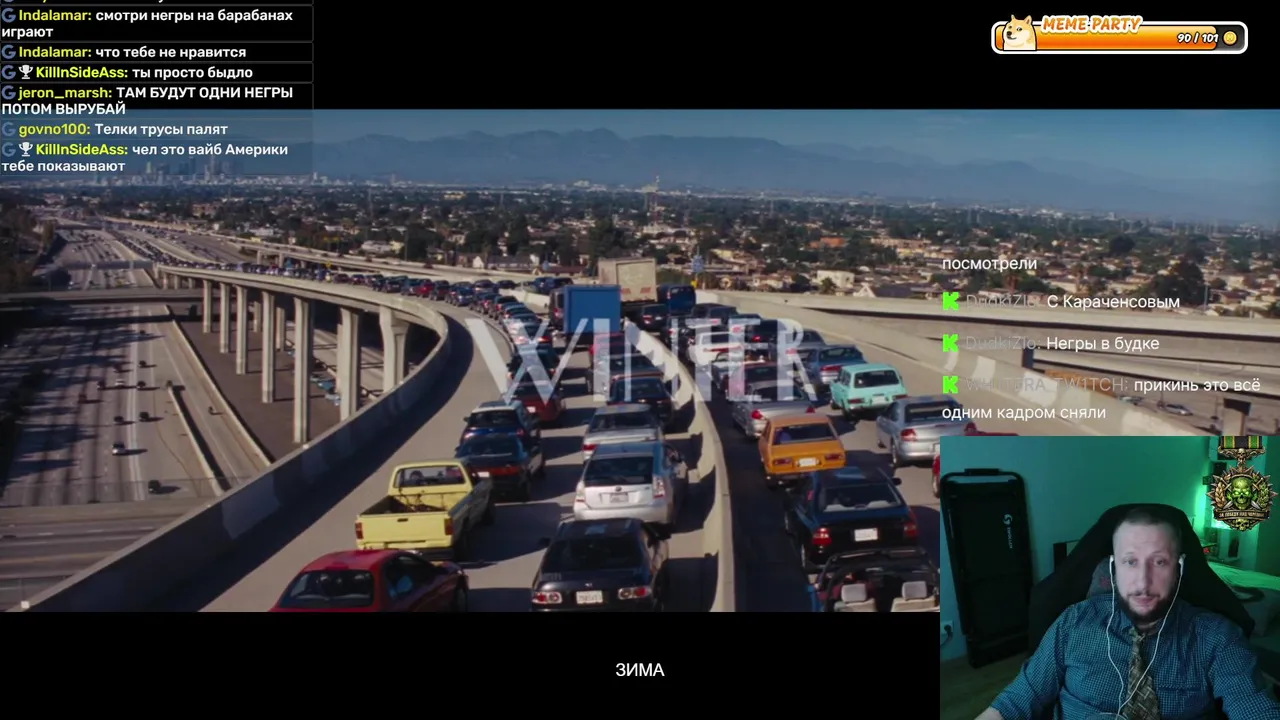
Task: Click the gold coin icon beside 90 / 101
Action: 1230,38
